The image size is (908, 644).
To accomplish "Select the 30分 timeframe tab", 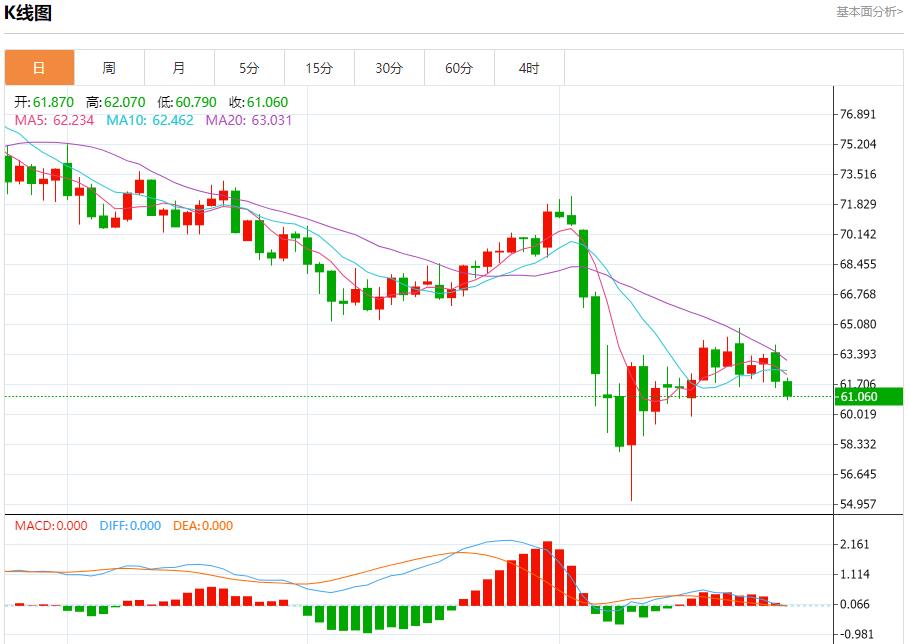I will pos(389,68).
